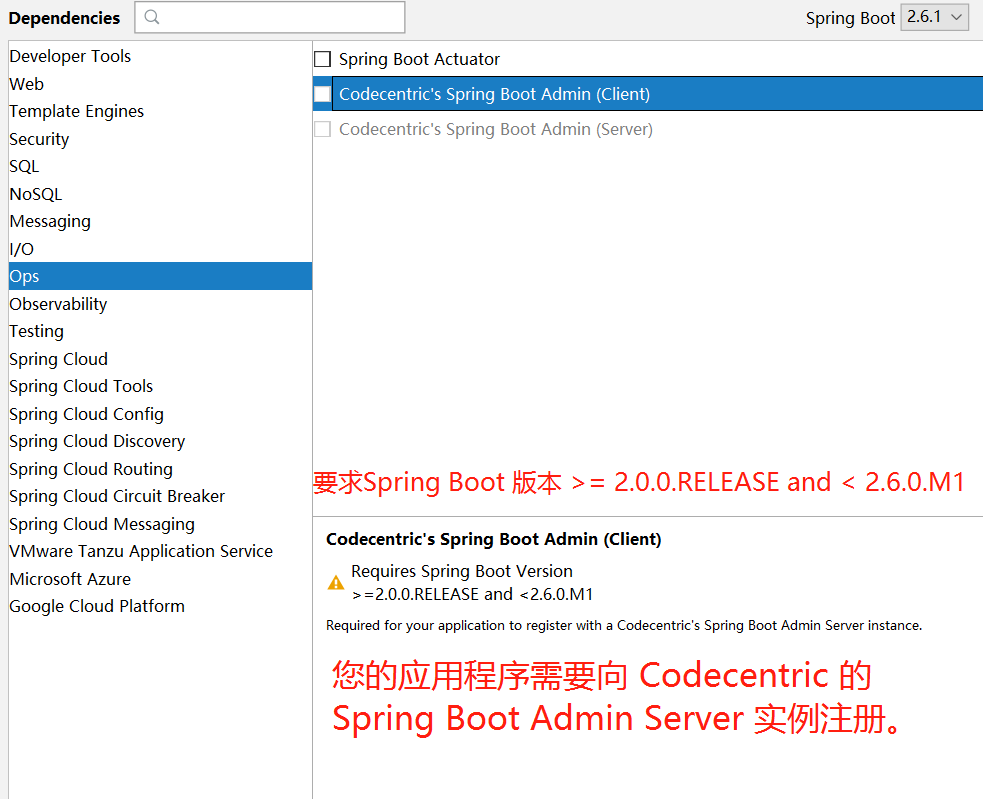
Task: Select VMware Tanzu Application Service
Action: pos(141,551)
